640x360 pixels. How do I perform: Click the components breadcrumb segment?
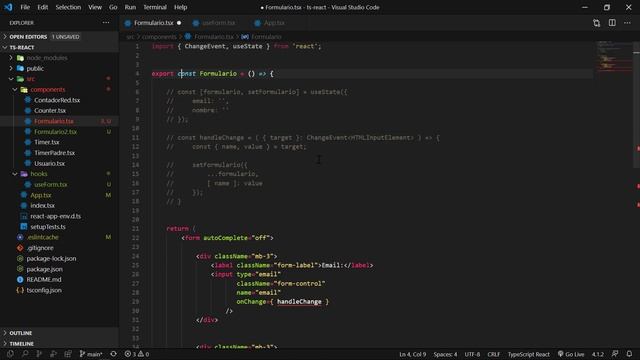click(159, 37)
